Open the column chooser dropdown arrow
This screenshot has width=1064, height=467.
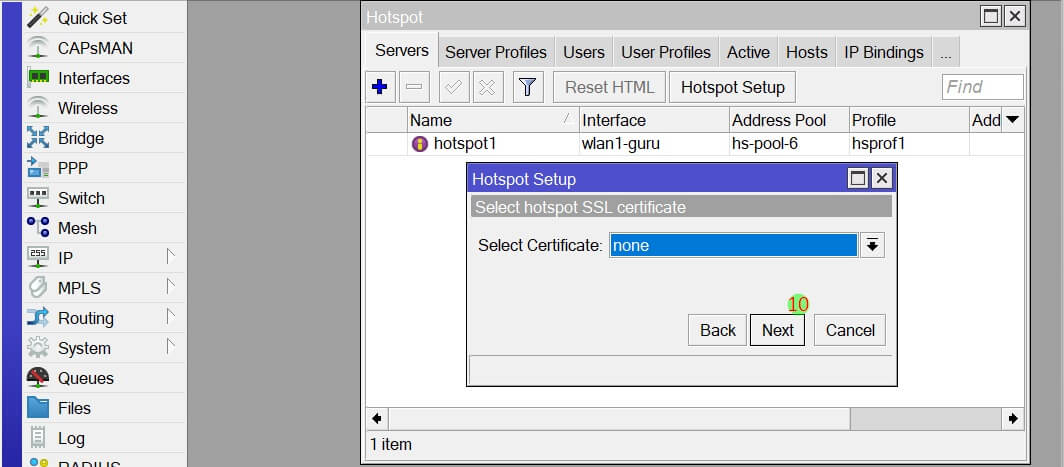(1012, 120)
